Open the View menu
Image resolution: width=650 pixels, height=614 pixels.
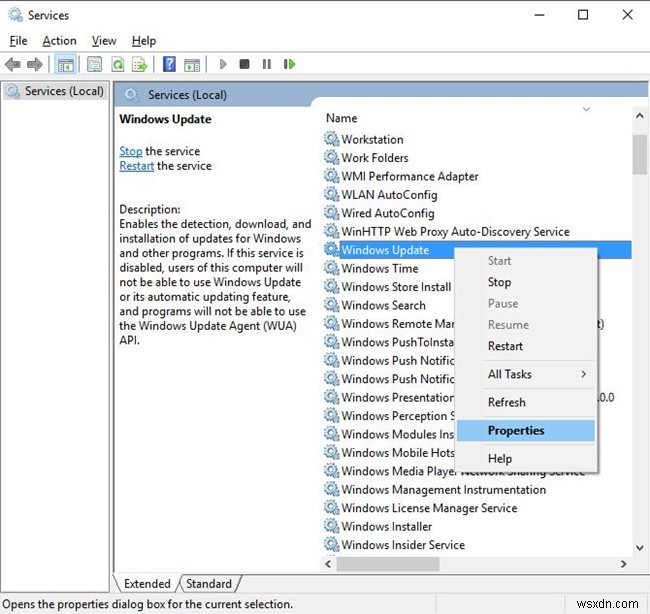click(x=104, y=41)
